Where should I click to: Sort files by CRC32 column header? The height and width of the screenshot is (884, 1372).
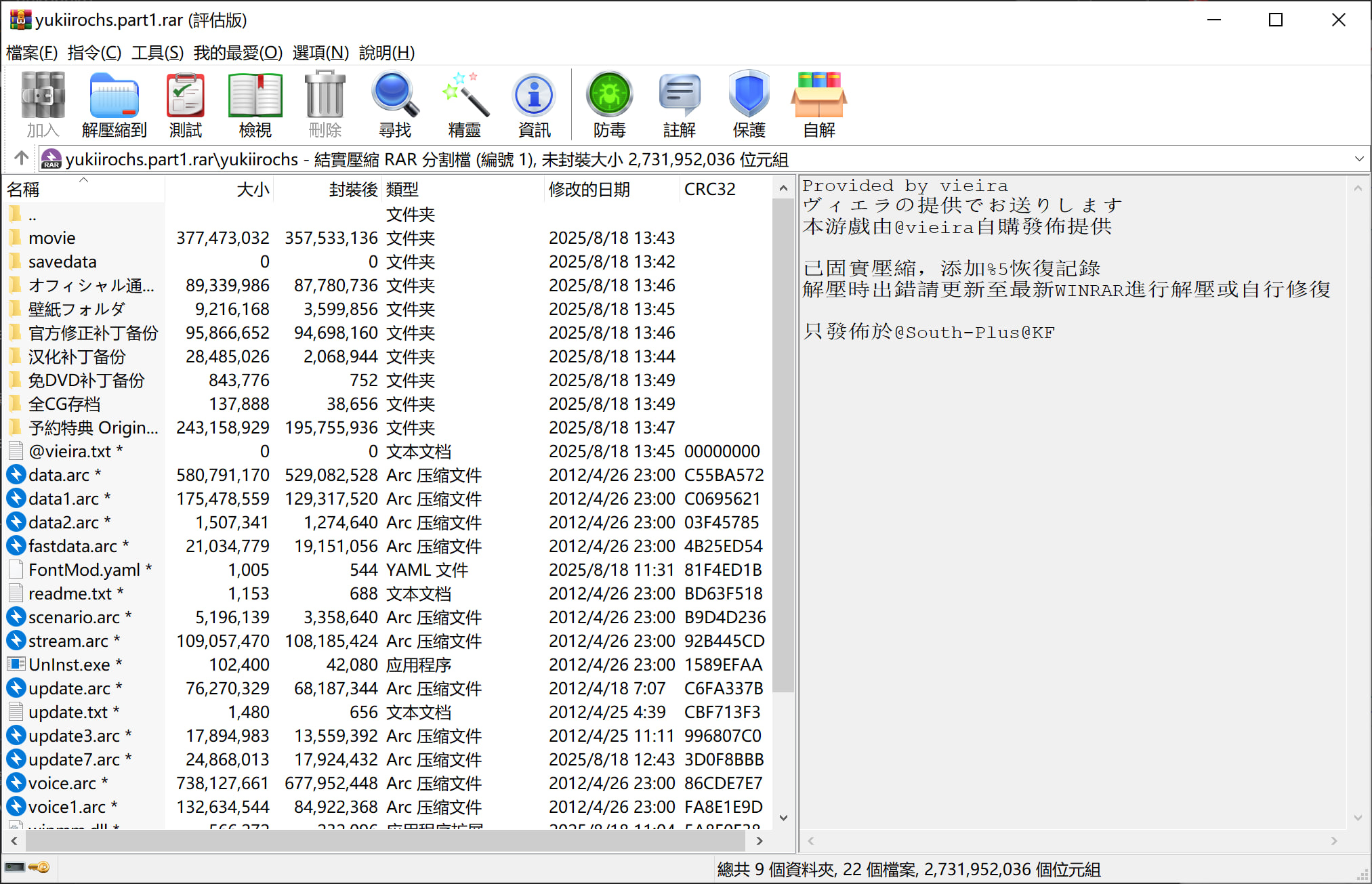click(709, 190)
